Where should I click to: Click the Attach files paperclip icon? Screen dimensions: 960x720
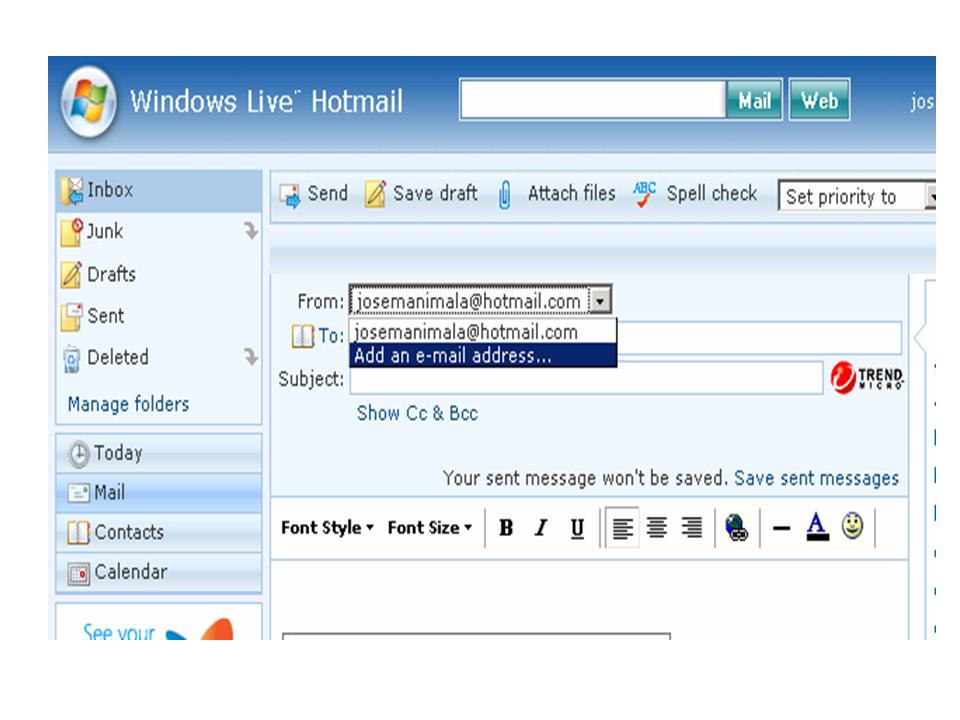point(504,195)
